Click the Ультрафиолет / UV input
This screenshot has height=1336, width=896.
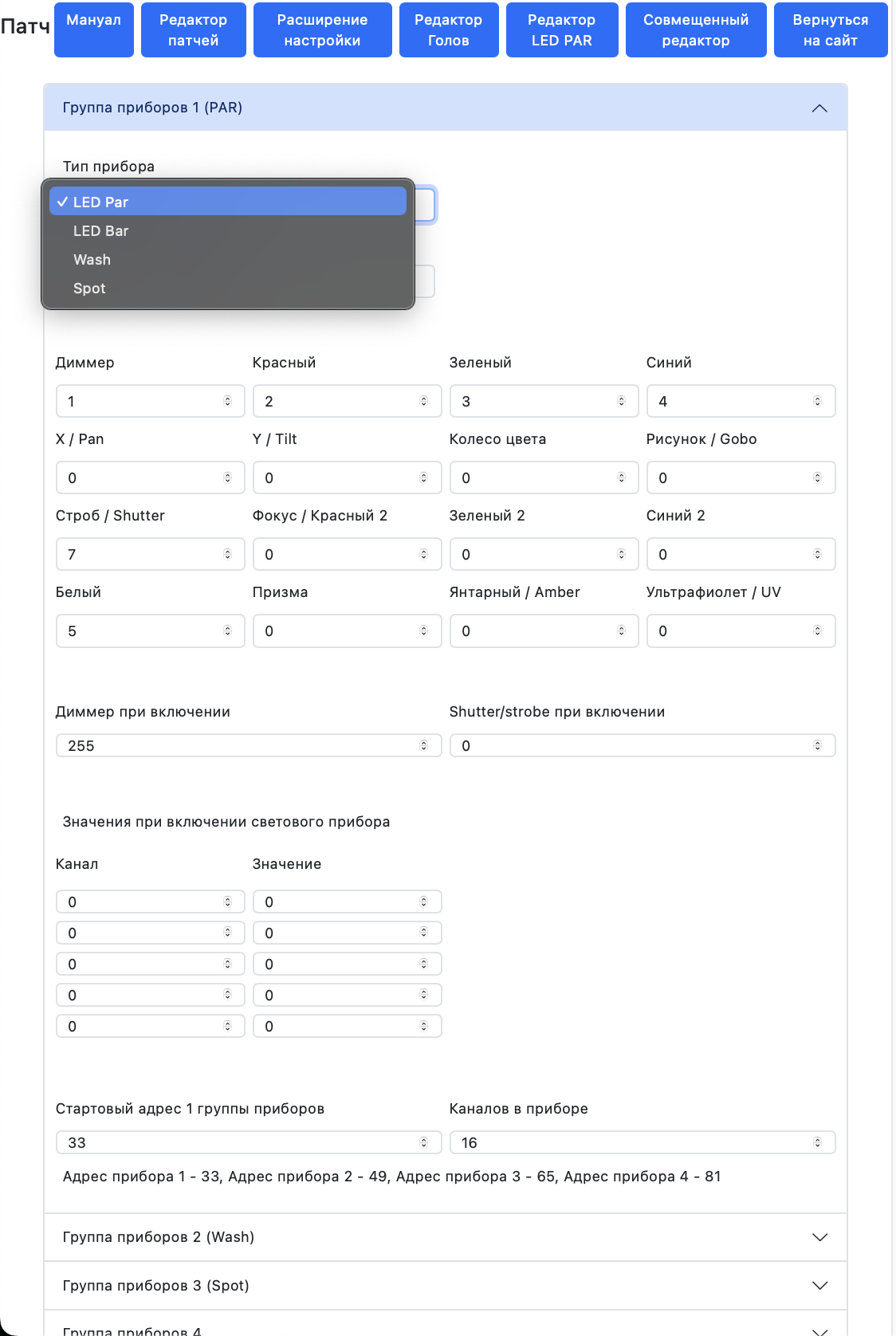pos(741,631)
